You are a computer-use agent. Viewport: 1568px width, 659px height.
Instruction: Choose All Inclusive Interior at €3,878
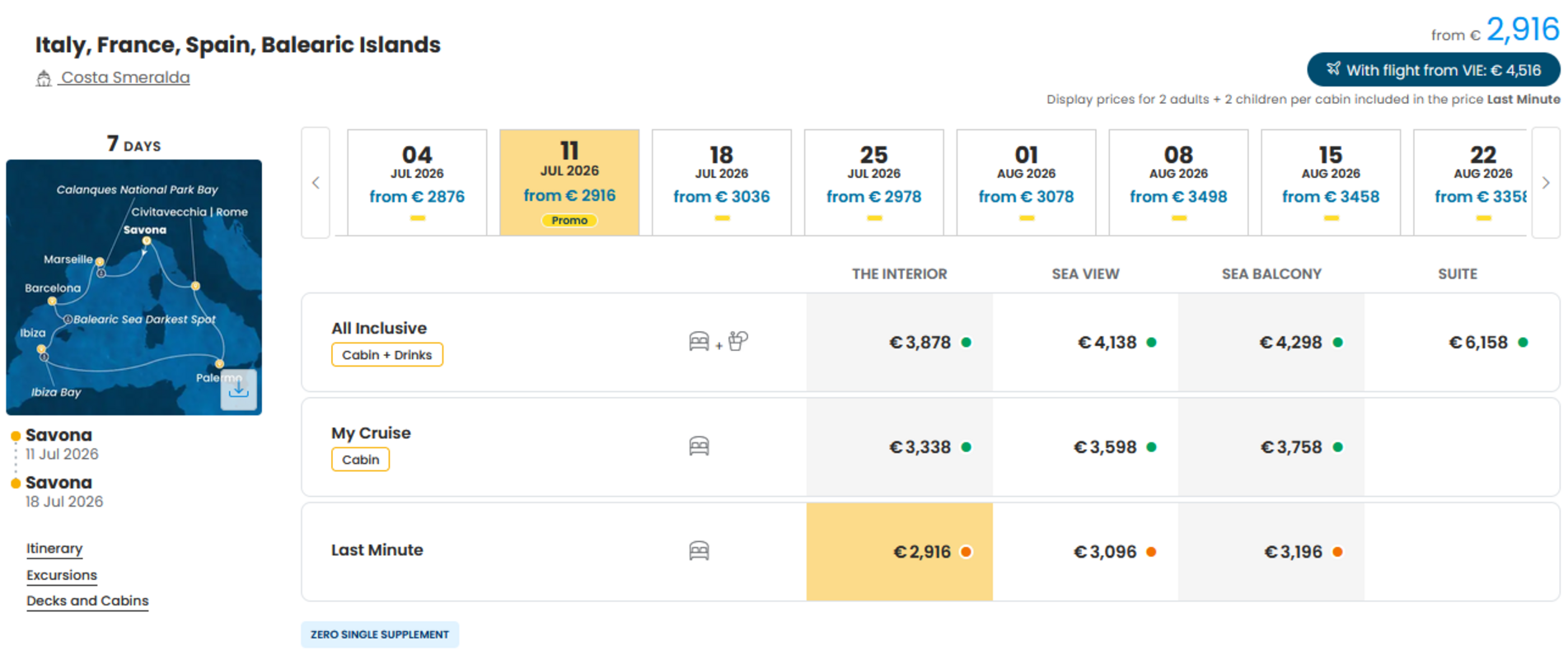tap(900, 342)
